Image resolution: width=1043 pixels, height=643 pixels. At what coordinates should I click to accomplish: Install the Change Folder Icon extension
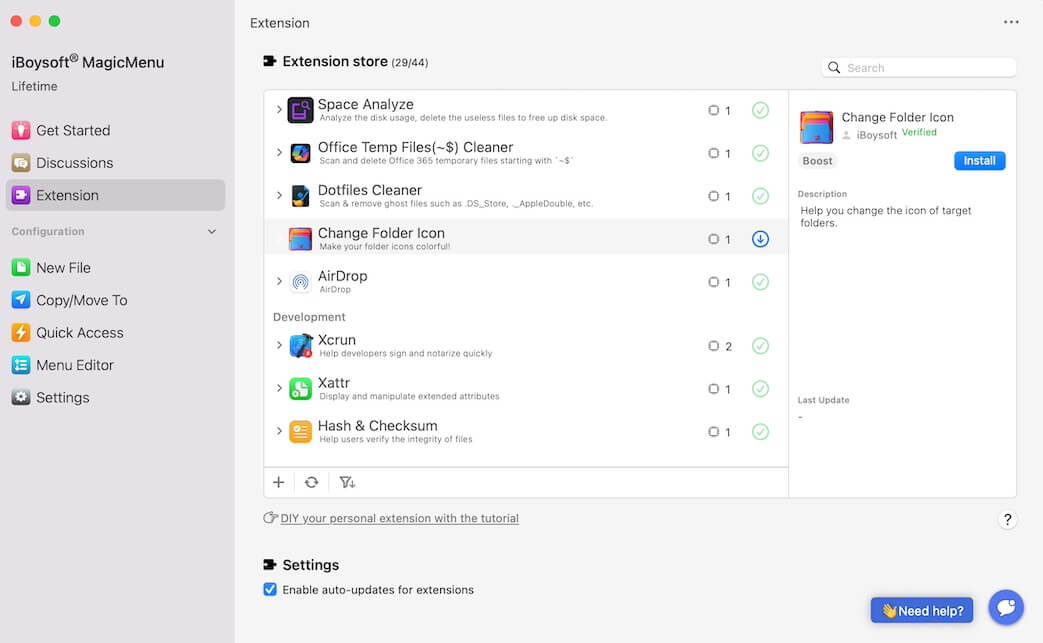(979, 160)
